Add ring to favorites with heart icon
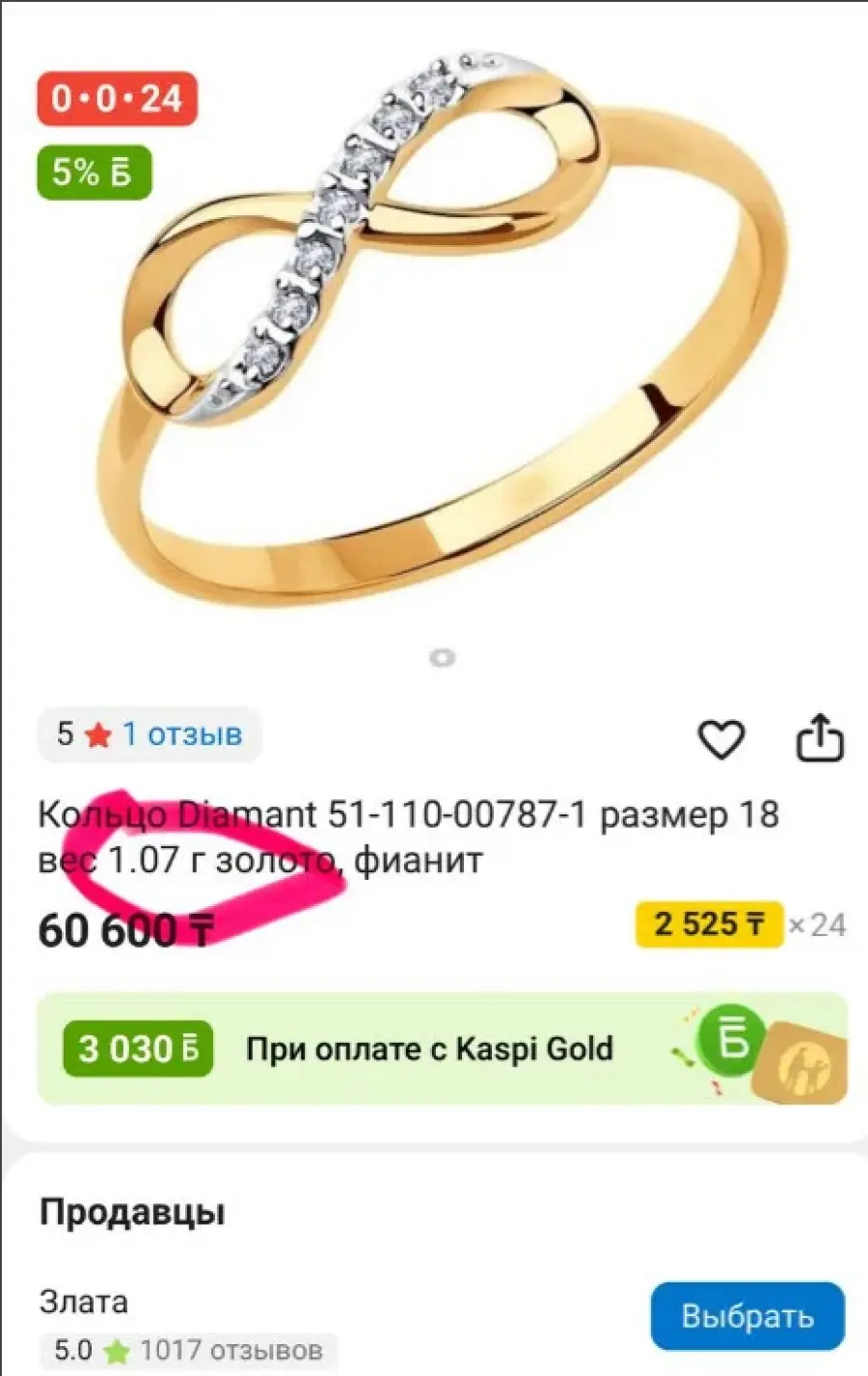868x1376 pixels. pyautogui.click(x=721, y=740)
